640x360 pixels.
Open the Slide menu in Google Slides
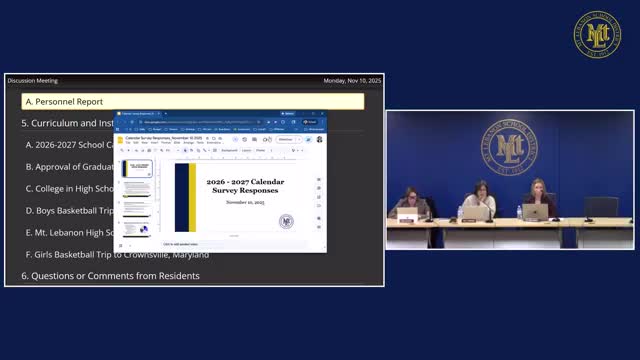click(x=177, y=143)
